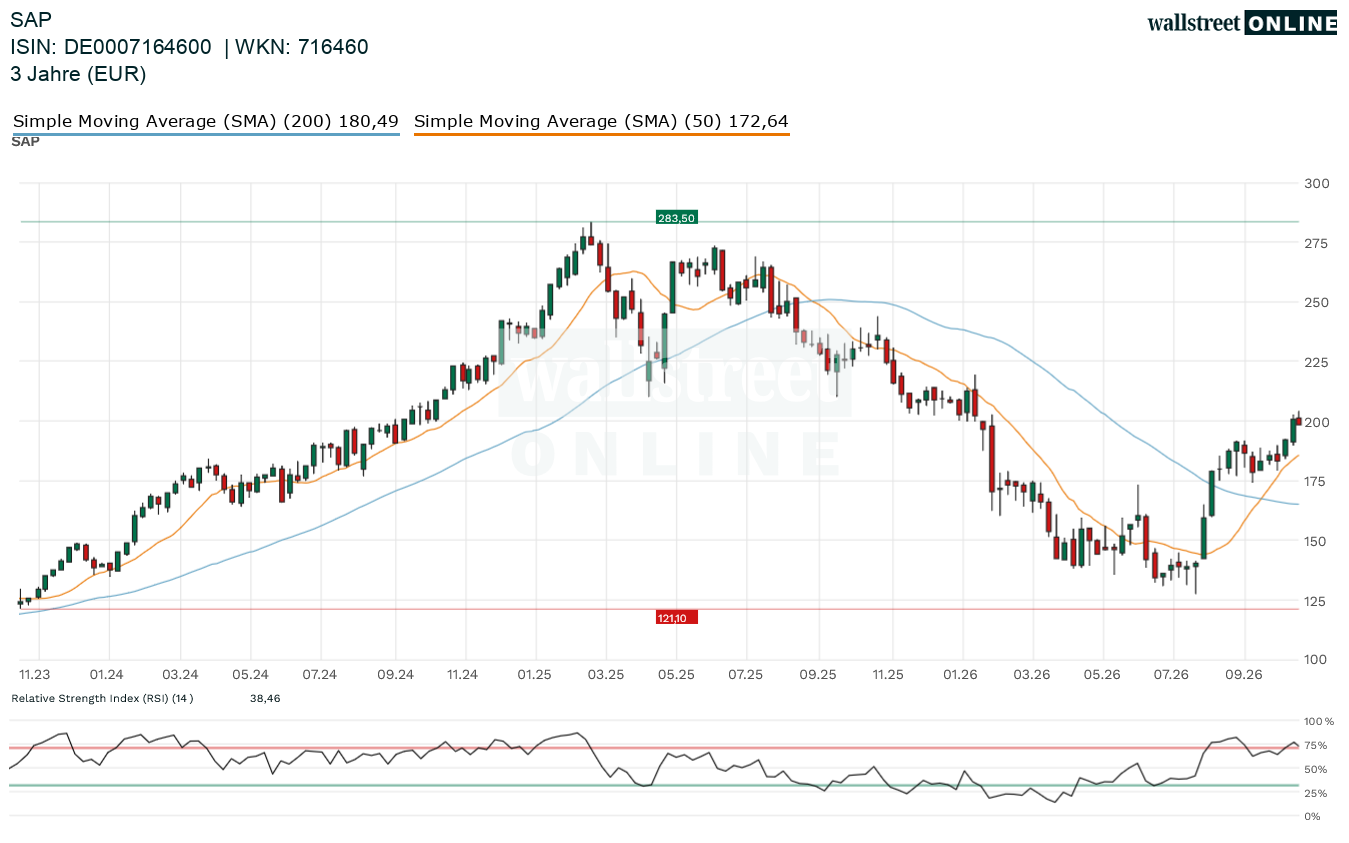Click the 225 price axis label
The height and width of the screenshot is (843, 1349).
pyautogui.click(x=1316, y=362)
